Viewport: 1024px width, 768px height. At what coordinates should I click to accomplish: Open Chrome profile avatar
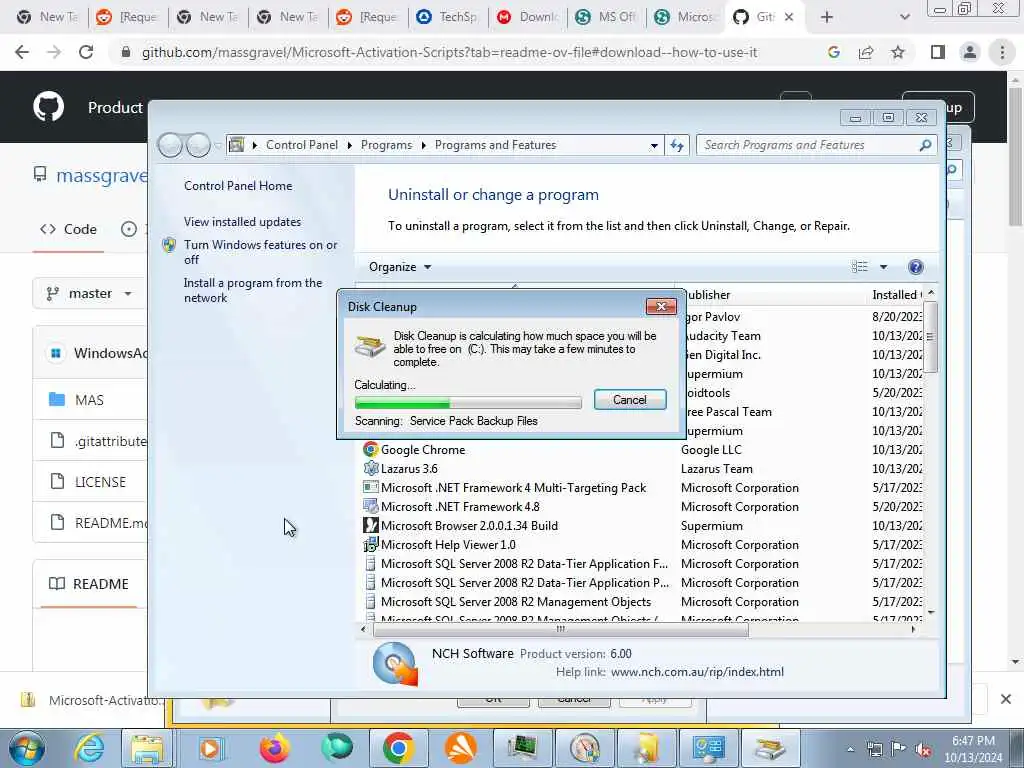[970, 52]
